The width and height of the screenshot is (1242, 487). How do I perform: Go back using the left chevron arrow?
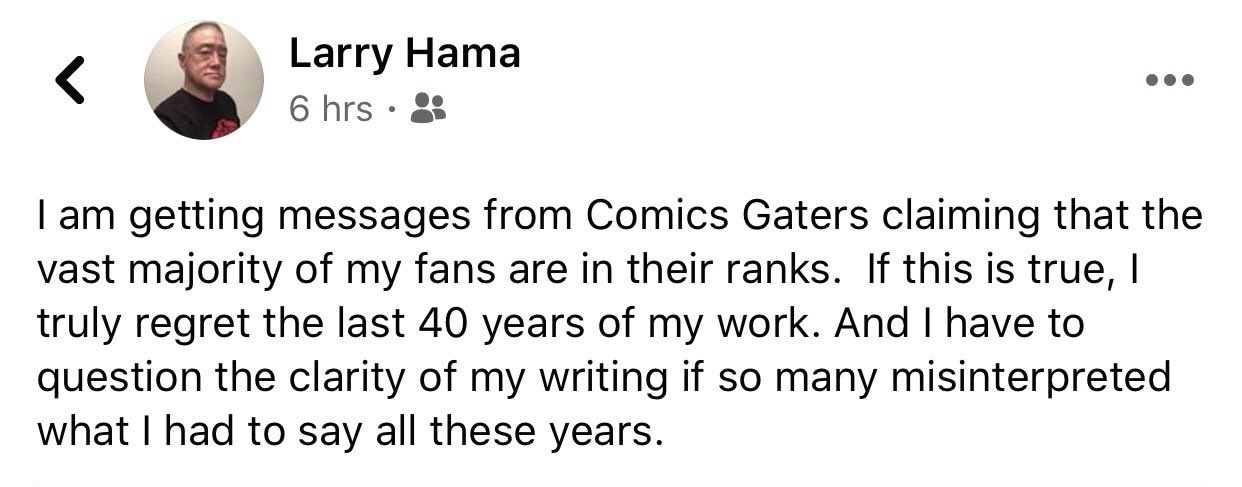pos(70,80)
